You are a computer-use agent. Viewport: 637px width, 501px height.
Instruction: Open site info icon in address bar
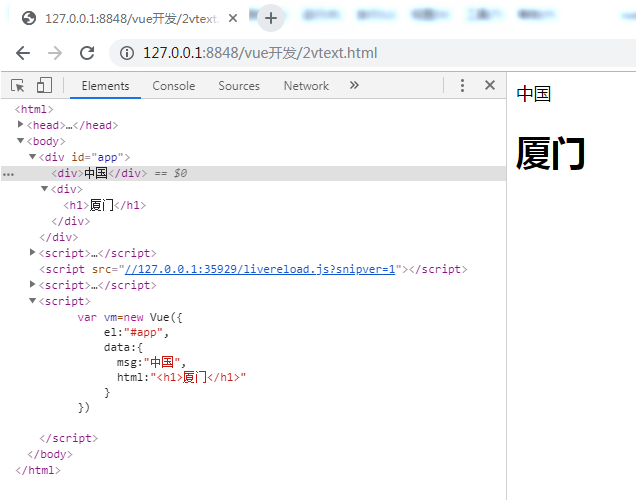coord(127,53)
